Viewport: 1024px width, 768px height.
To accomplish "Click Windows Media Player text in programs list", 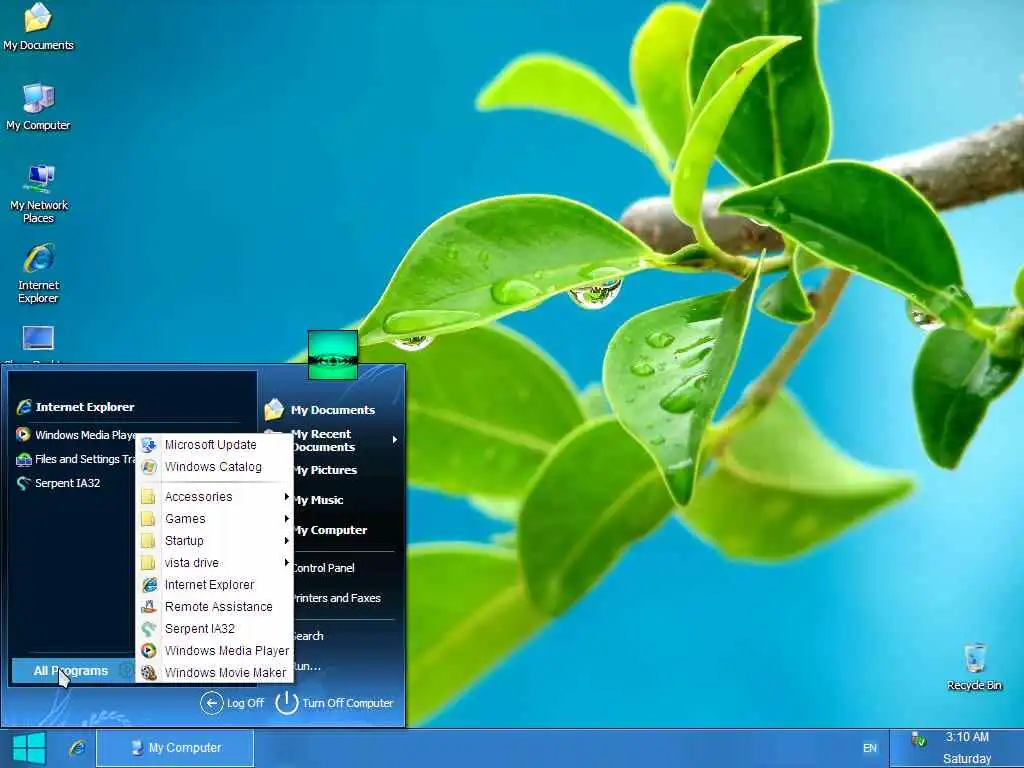I will coord(227,650).
